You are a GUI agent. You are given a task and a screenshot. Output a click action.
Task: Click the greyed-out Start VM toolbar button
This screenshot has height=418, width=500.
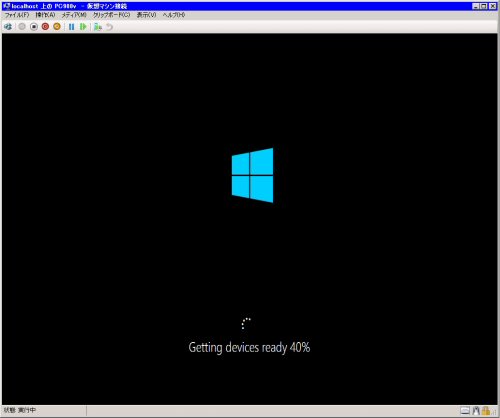[22, 27]
